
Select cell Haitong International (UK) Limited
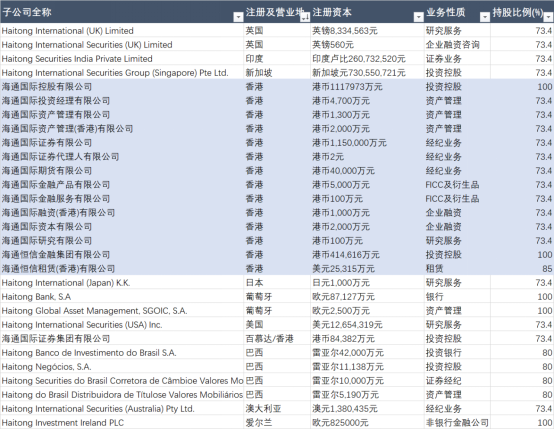point(122,31)
